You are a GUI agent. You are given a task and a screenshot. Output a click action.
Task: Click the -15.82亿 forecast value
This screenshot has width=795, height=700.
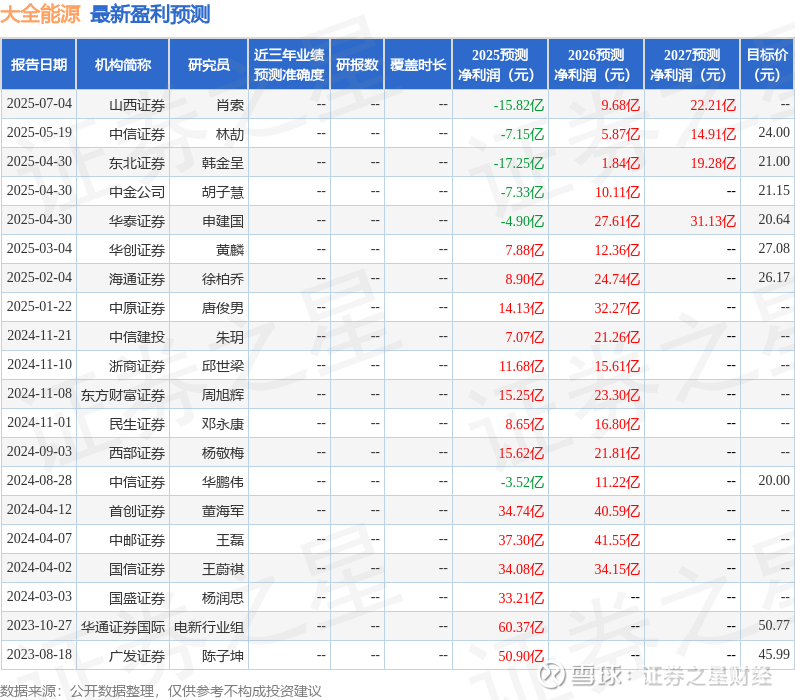click(x=519, y=105)
